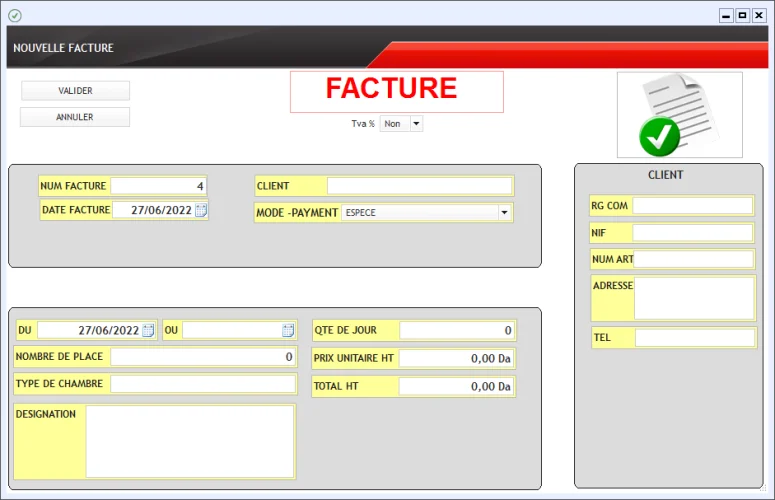Click inside the ADRESSE text area
Viewport: 775px width, 500px height.
click(694, 298)
